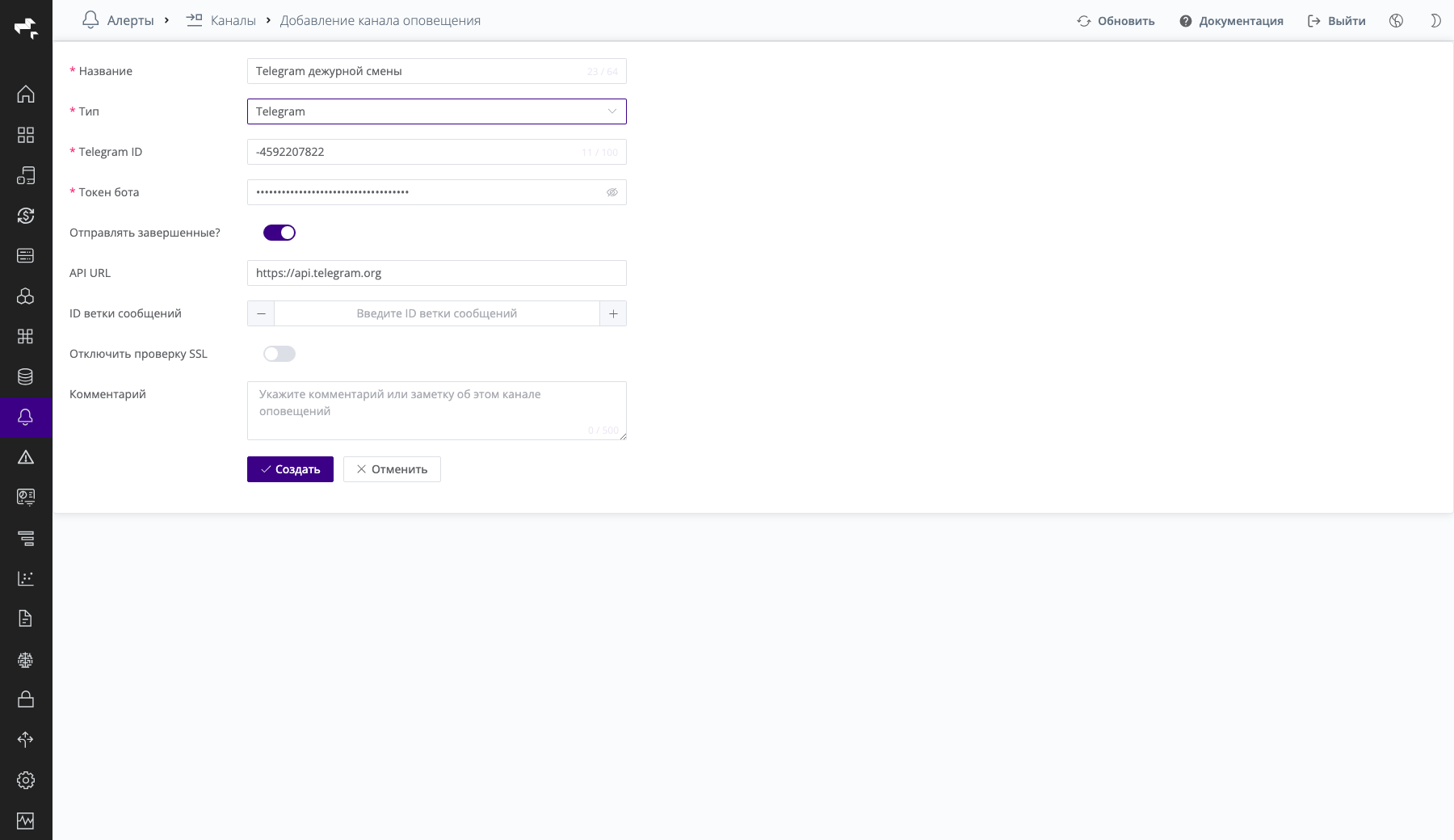This screenshot has width=1454, height=840.
Task: Increase ID ветки сообщений with plus
Action: pyautogui.click(x=613, y=313)
